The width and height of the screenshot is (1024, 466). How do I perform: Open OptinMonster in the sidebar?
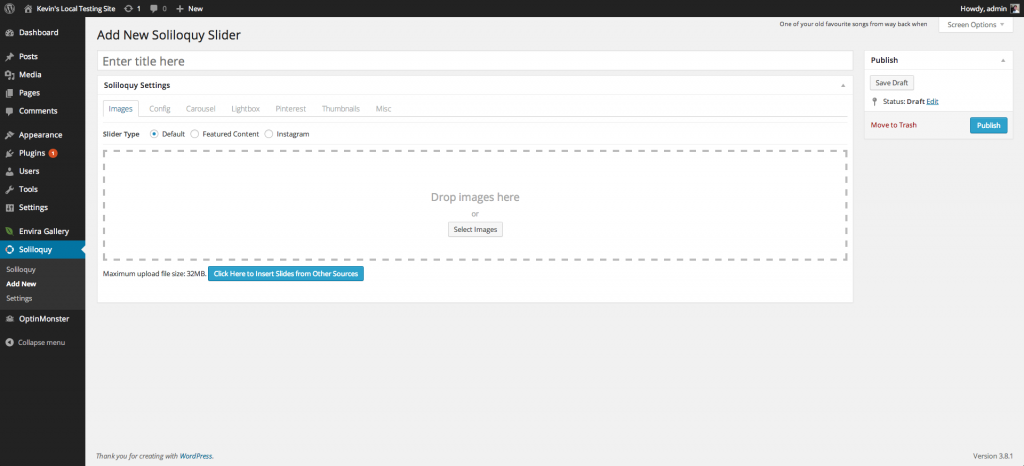coord(42,318)
